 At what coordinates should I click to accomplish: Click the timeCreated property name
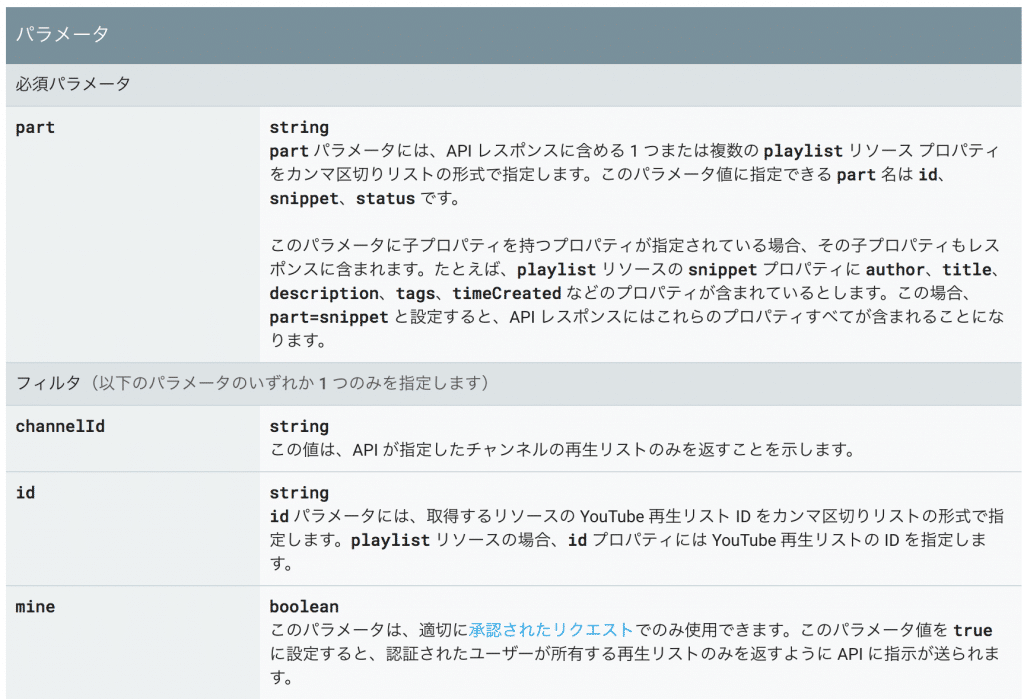pos(507,293)
